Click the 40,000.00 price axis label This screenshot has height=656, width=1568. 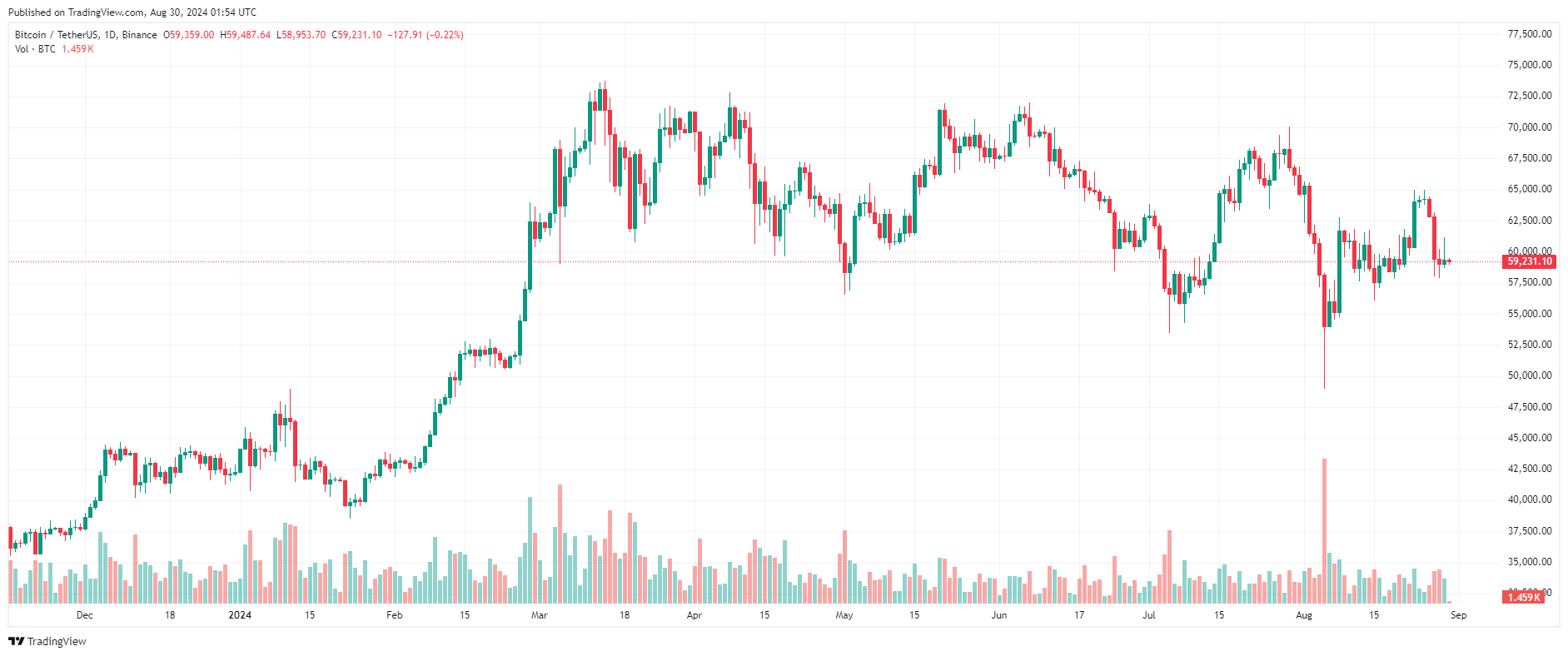(x=1530, y=499)
